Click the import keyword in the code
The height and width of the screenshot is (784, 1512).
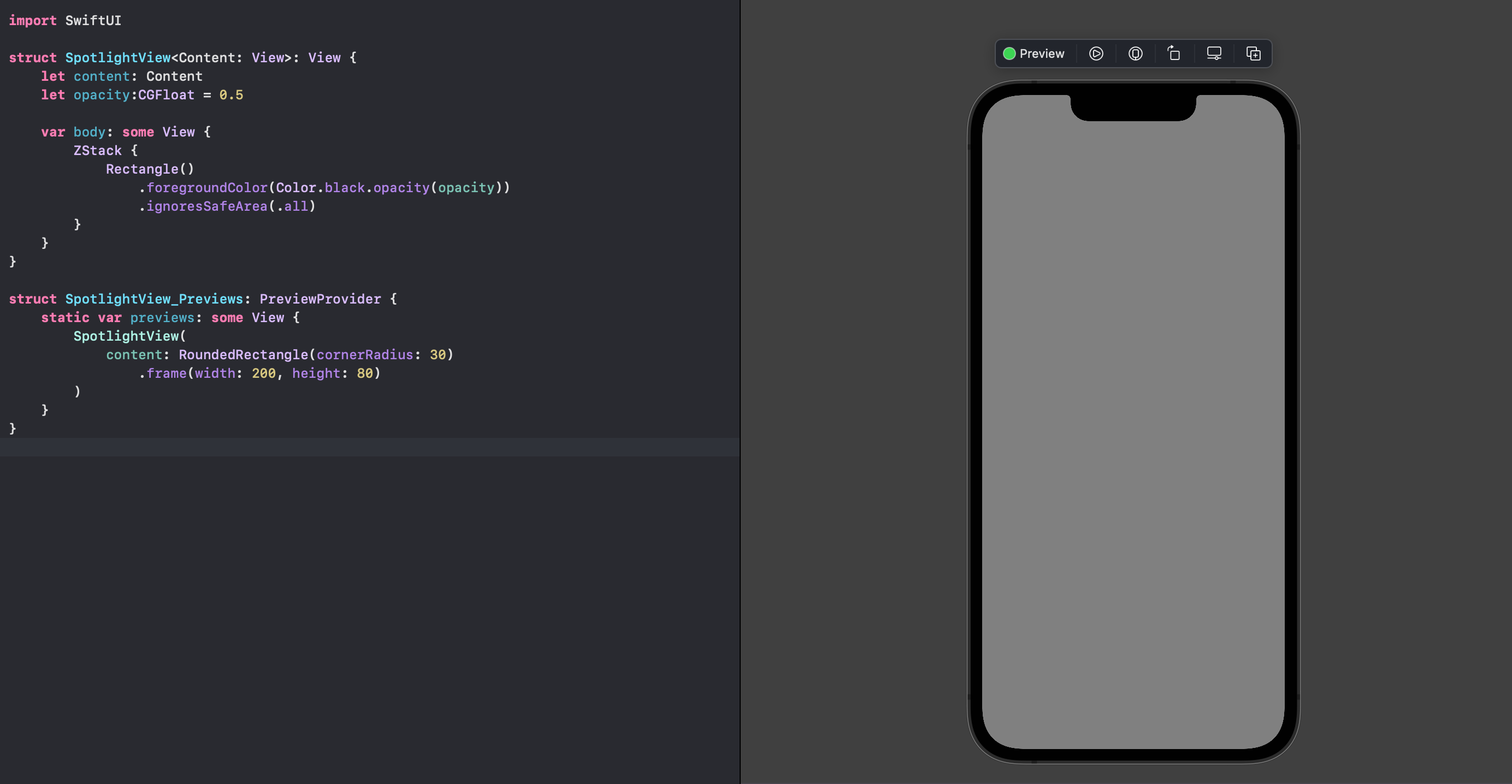coord(32,21)
